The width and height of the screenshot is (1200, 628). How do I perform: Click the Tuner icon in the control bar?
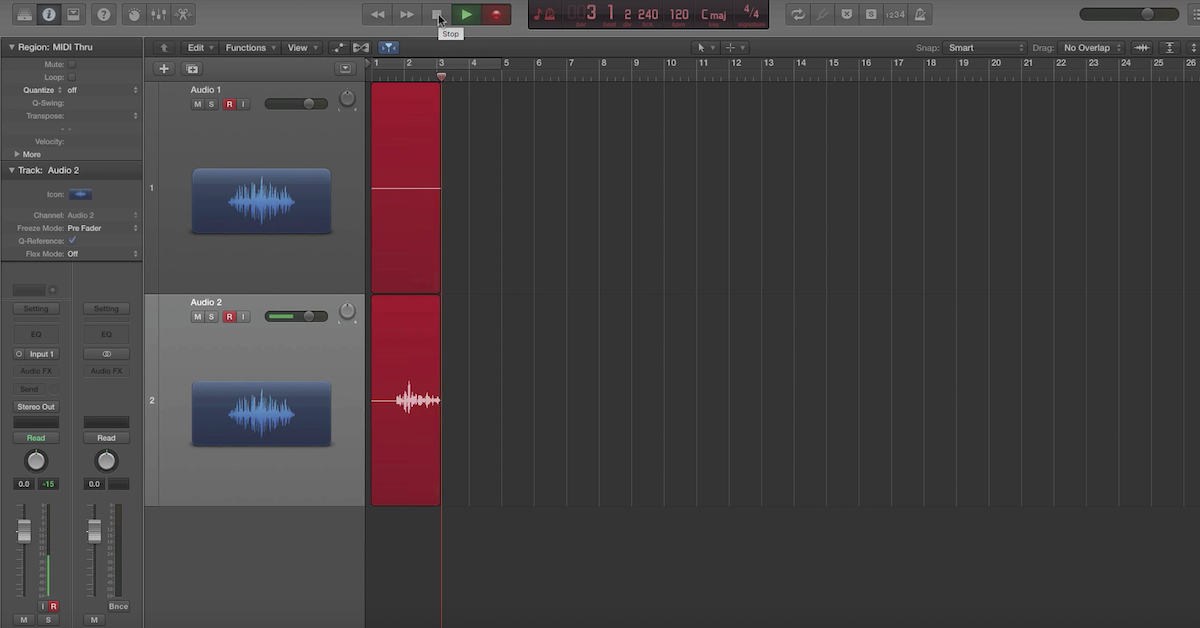[x=821, y=14]
